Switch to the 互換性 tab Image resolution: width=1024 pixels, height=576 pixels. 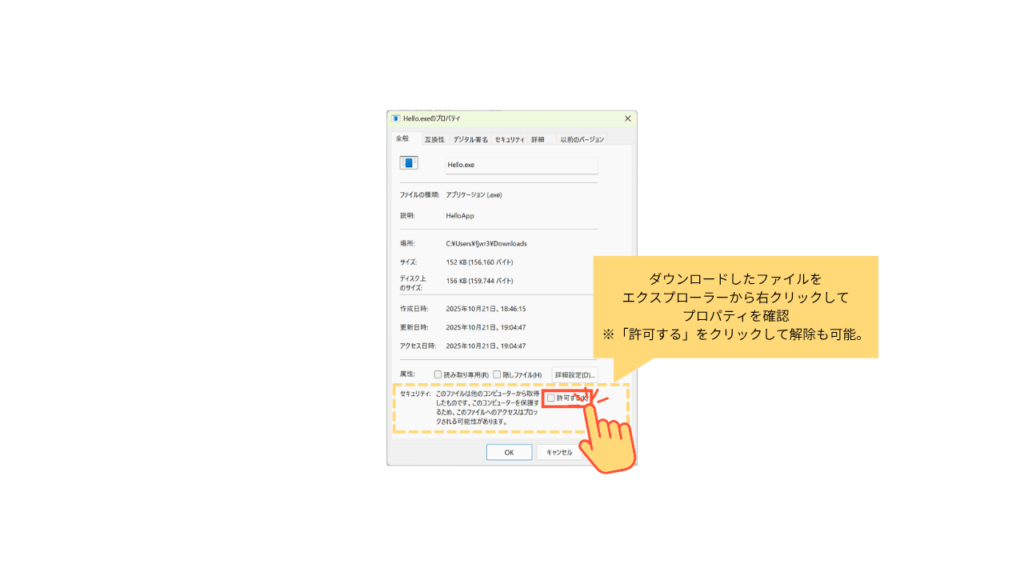(x=434, y=139)
